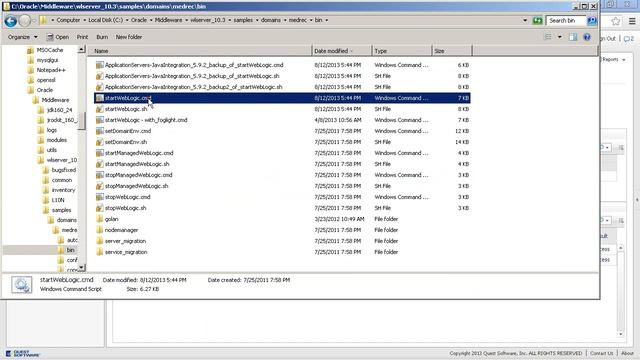Select stopManagedWebLogic.sh file icon
Screen dimensions: 640x360
click(100, 186)
